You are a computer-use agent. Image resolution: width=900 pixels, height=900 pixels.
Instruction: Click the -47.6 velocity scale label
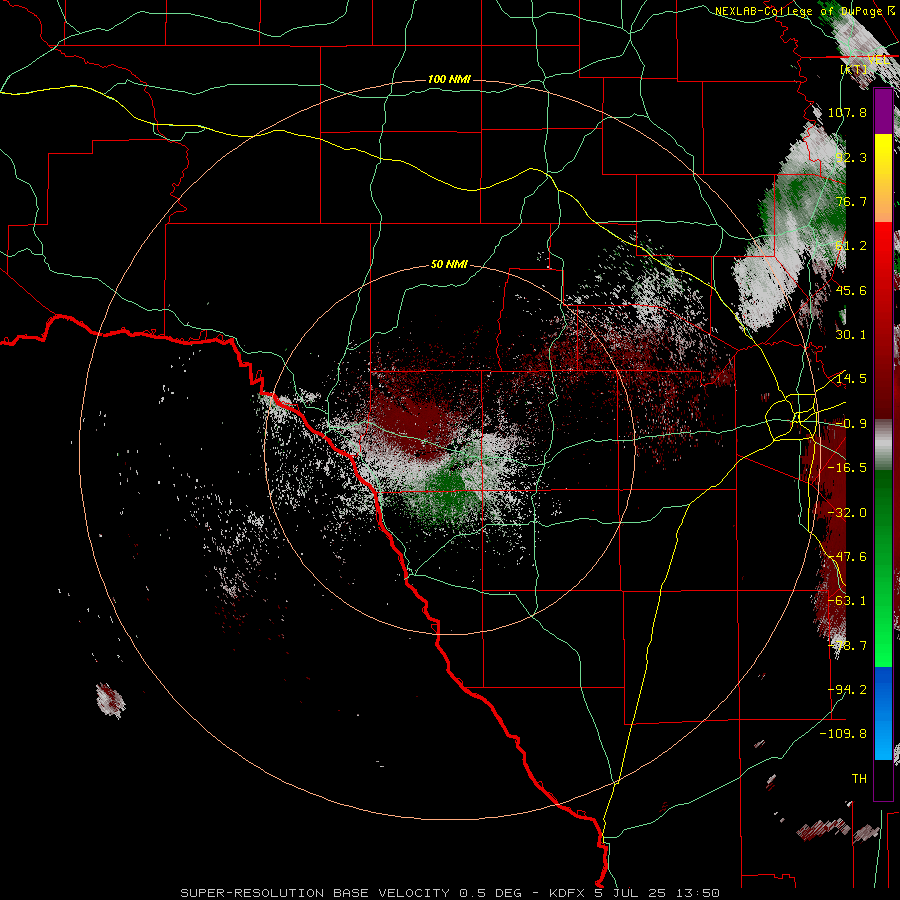[x=847, y=557]
